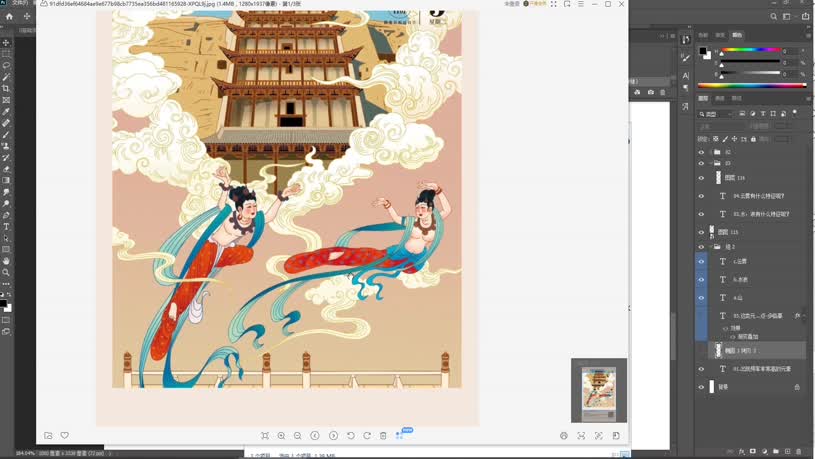Zoom in using viewer magnifier plus
This screenshot has height=459, width=815.
[281, 436]
